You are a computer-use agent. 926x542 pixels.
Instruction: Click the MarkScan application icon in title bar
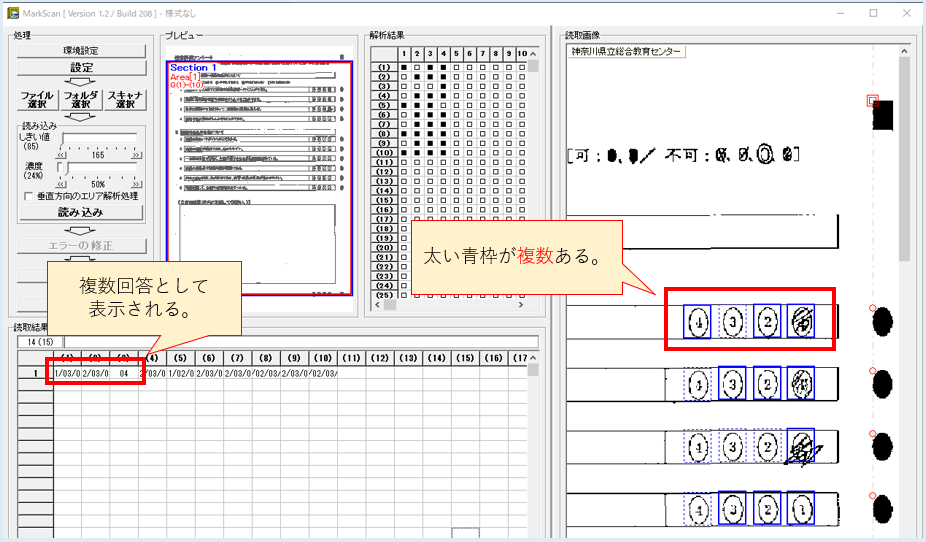tap(13, 13)
